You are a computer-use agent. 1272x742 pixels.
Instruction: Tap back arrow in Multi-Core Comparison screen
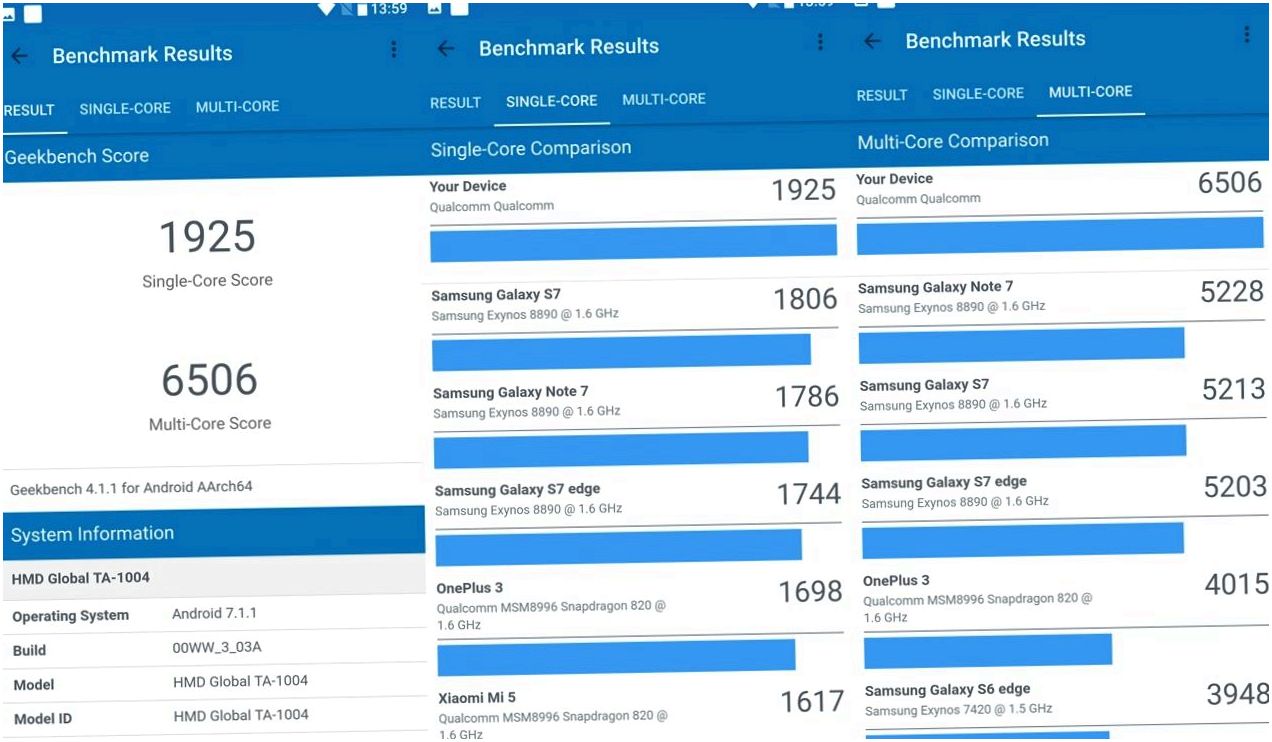[x=872, y=41]
